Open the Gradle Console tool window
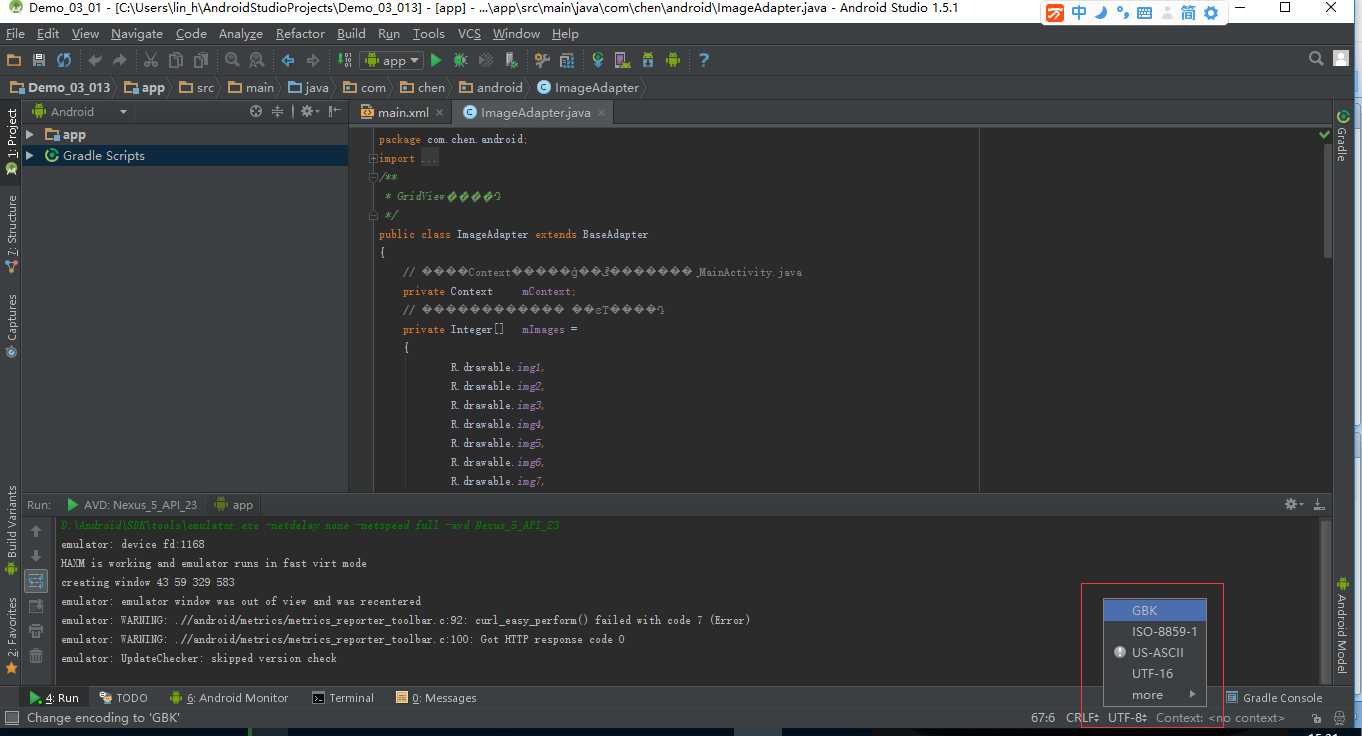Image resolution: width=1362 pixels, height=736 pixels. tap(1274, 698)
